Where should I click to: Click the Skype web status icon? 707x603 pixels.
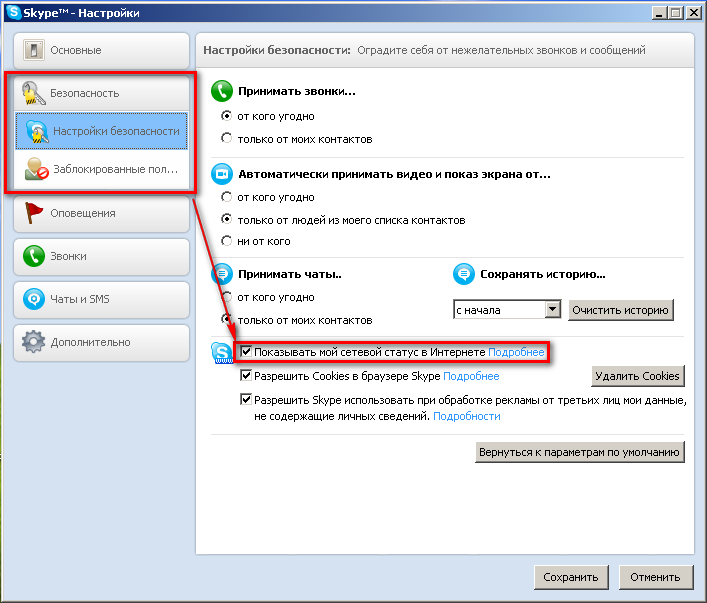pos(222,353)
